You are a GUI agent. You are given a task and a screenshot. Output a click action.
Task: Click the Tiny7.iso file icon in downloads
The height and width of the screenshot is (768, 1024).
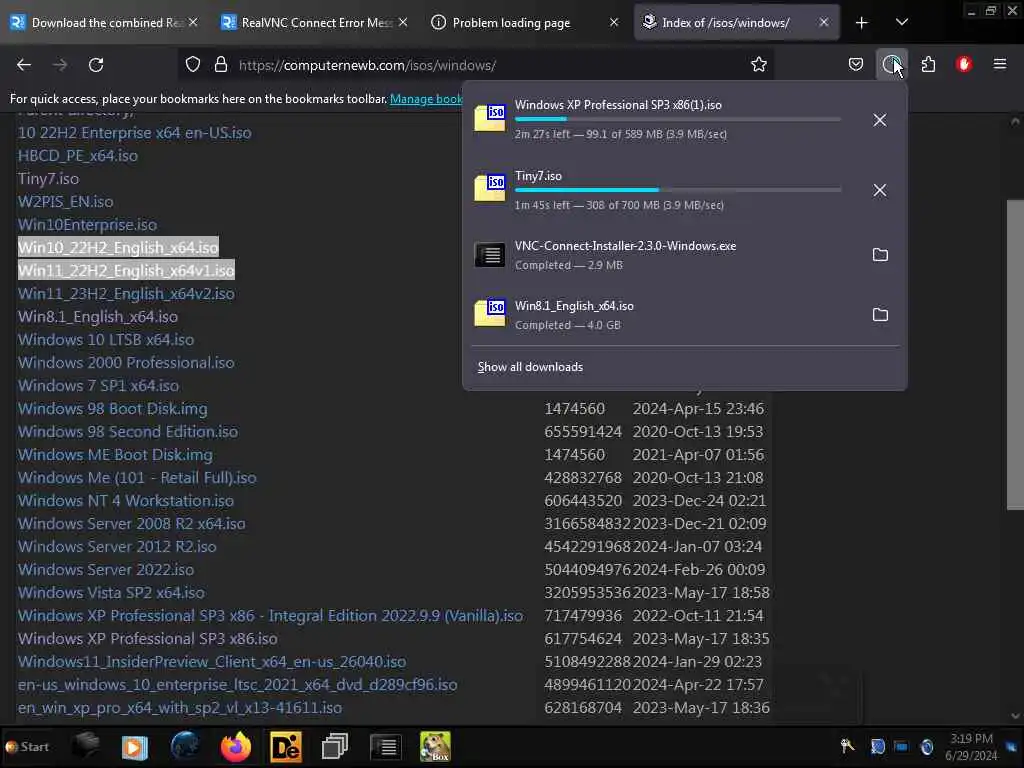(x=490, y=188)
